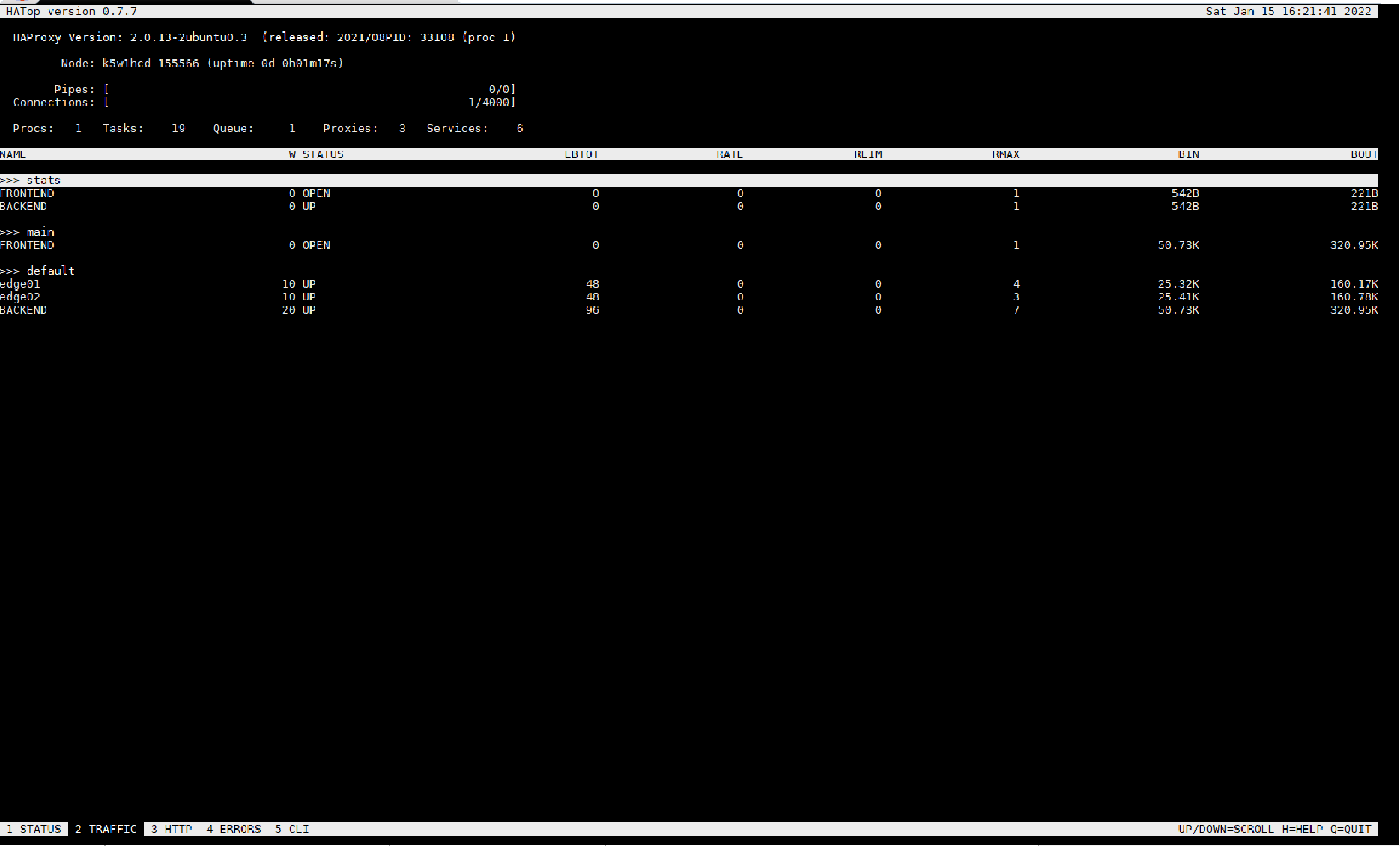Click the H=HELP hint in footer
The width and height of the screenshot is (1400, 846).
(x=1302, y=829)
